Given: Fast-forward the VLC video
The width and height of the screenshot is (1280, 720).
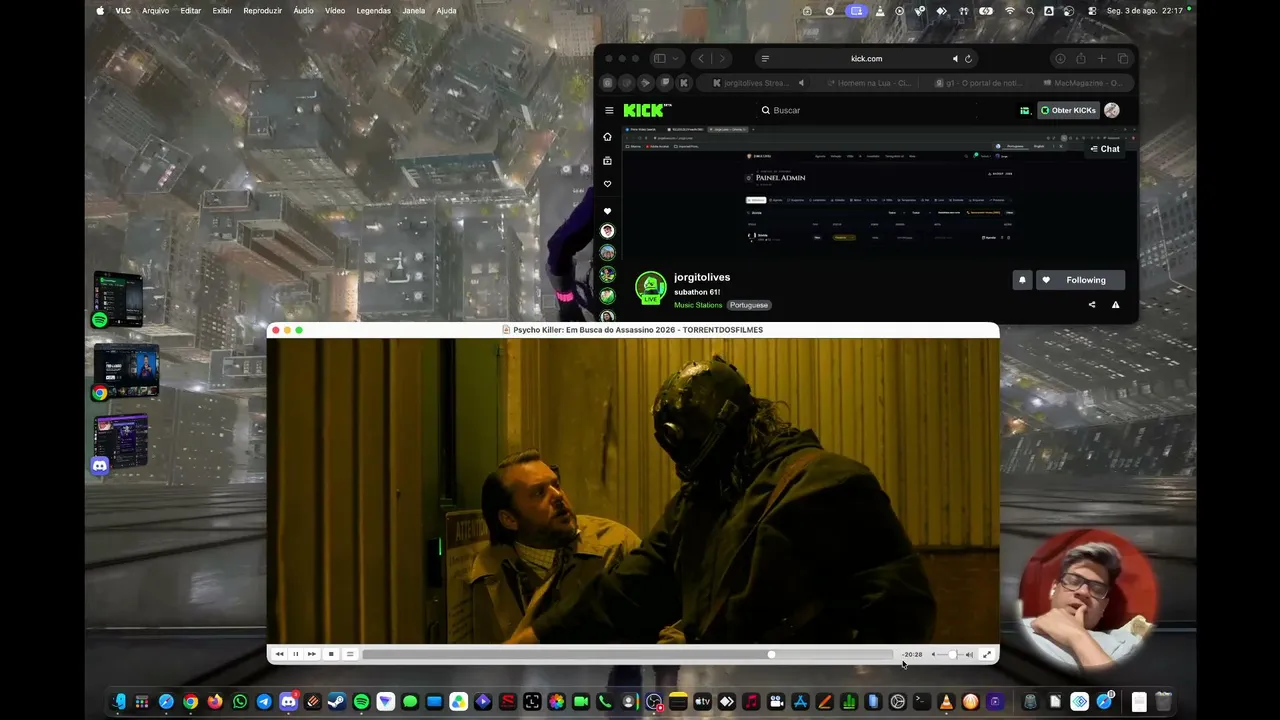Looking at the screenshot, I should click(311, 654).
